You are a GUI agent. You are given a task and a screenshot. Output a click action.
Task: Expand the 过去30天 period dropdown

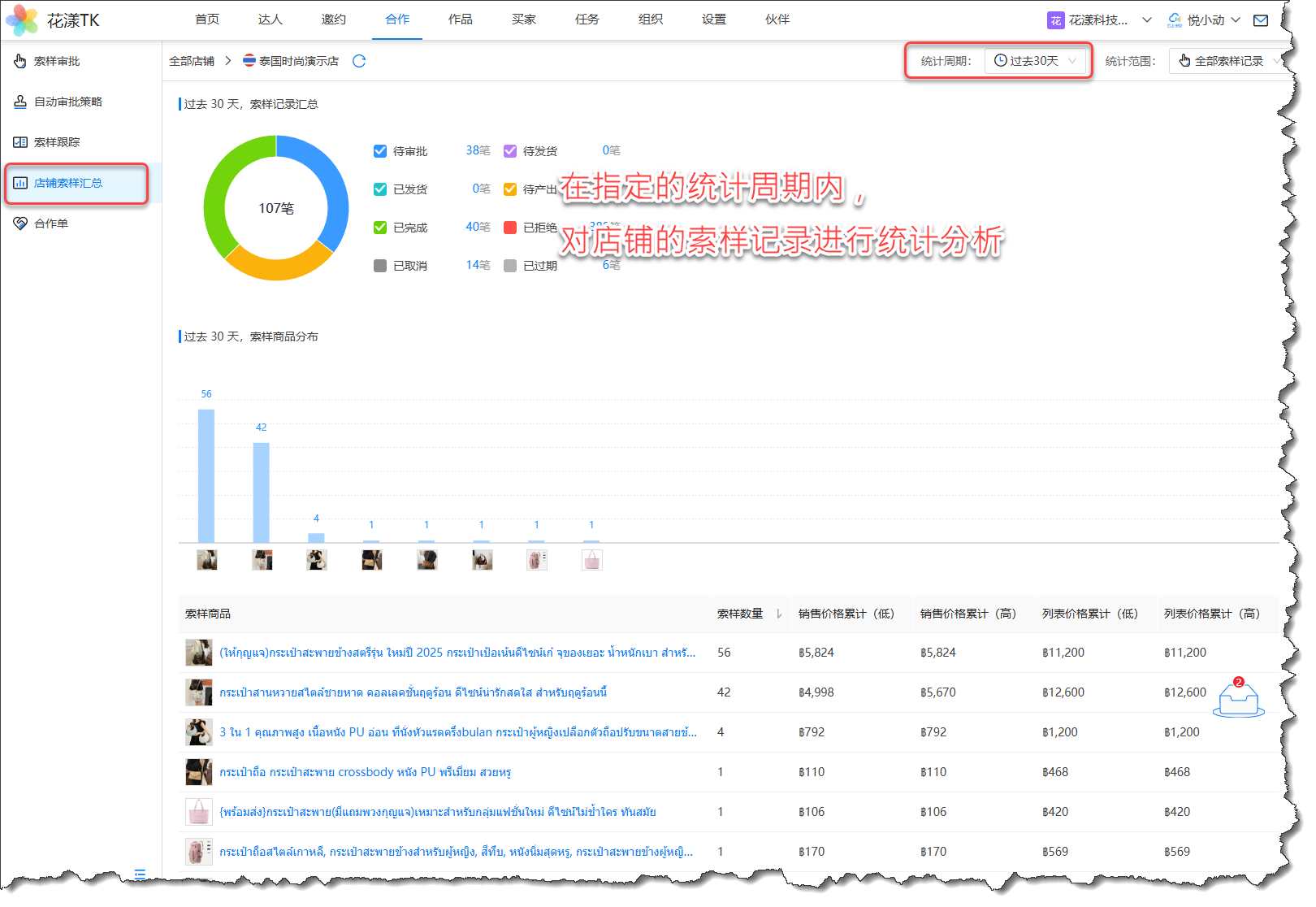1037,61
